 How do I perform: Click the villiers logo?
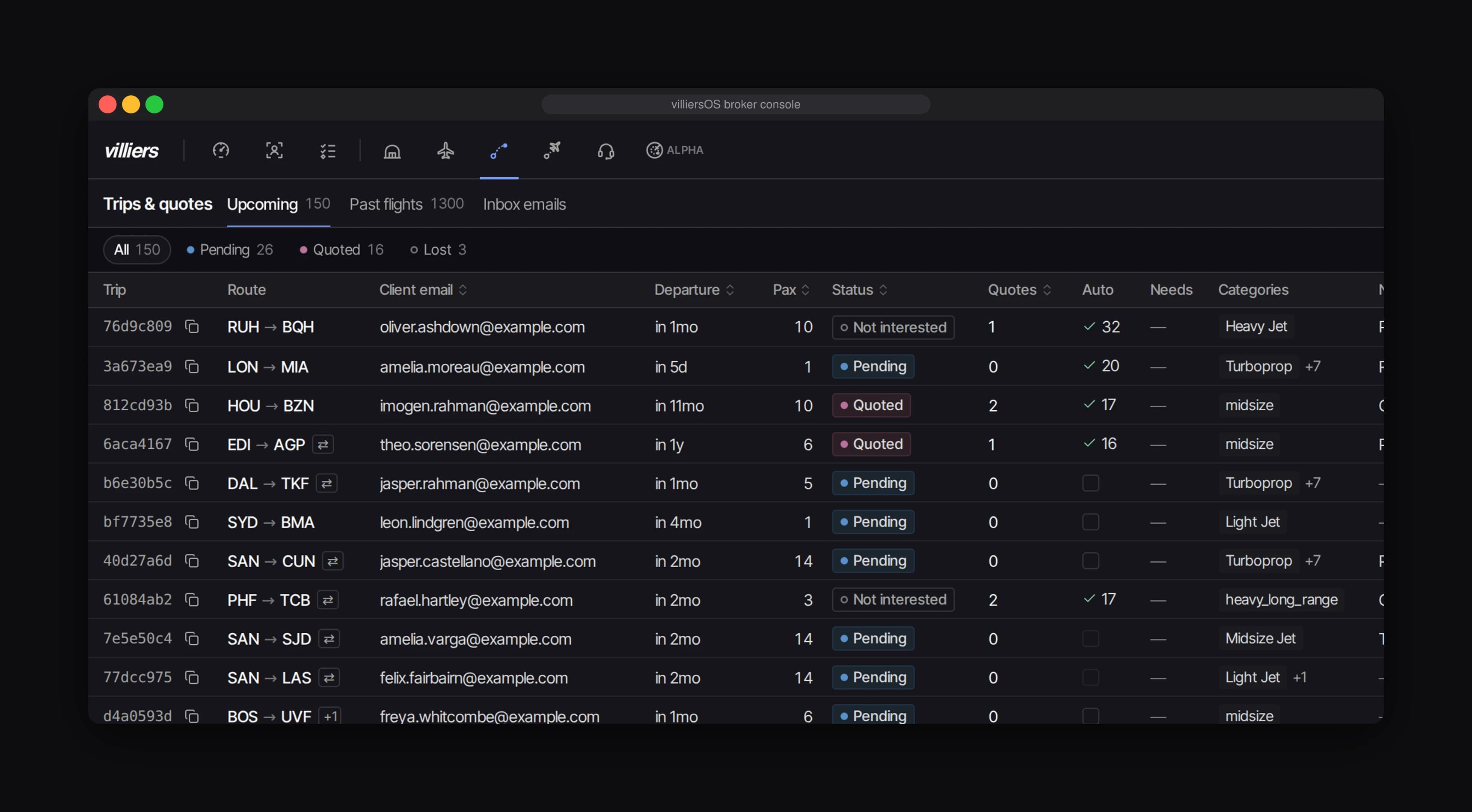point(131,150)
